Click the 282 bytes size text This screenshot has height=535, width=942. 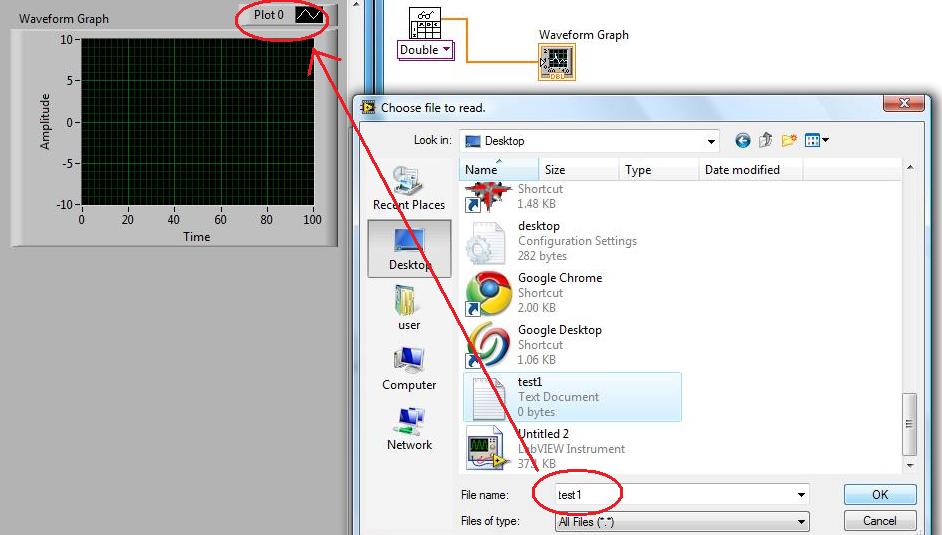tap(542, 256)
